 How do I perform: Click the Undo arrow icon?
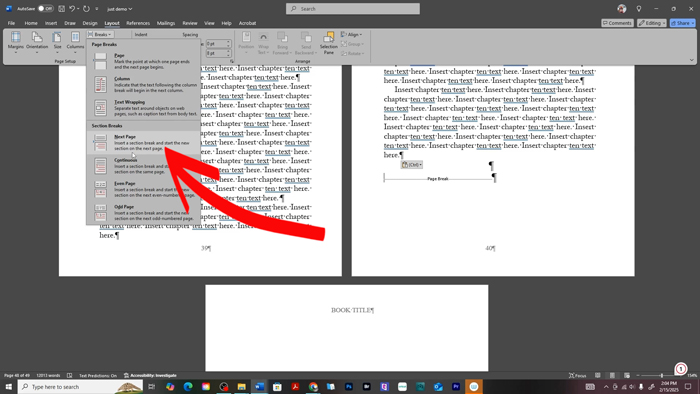click(x=72, y=8)
